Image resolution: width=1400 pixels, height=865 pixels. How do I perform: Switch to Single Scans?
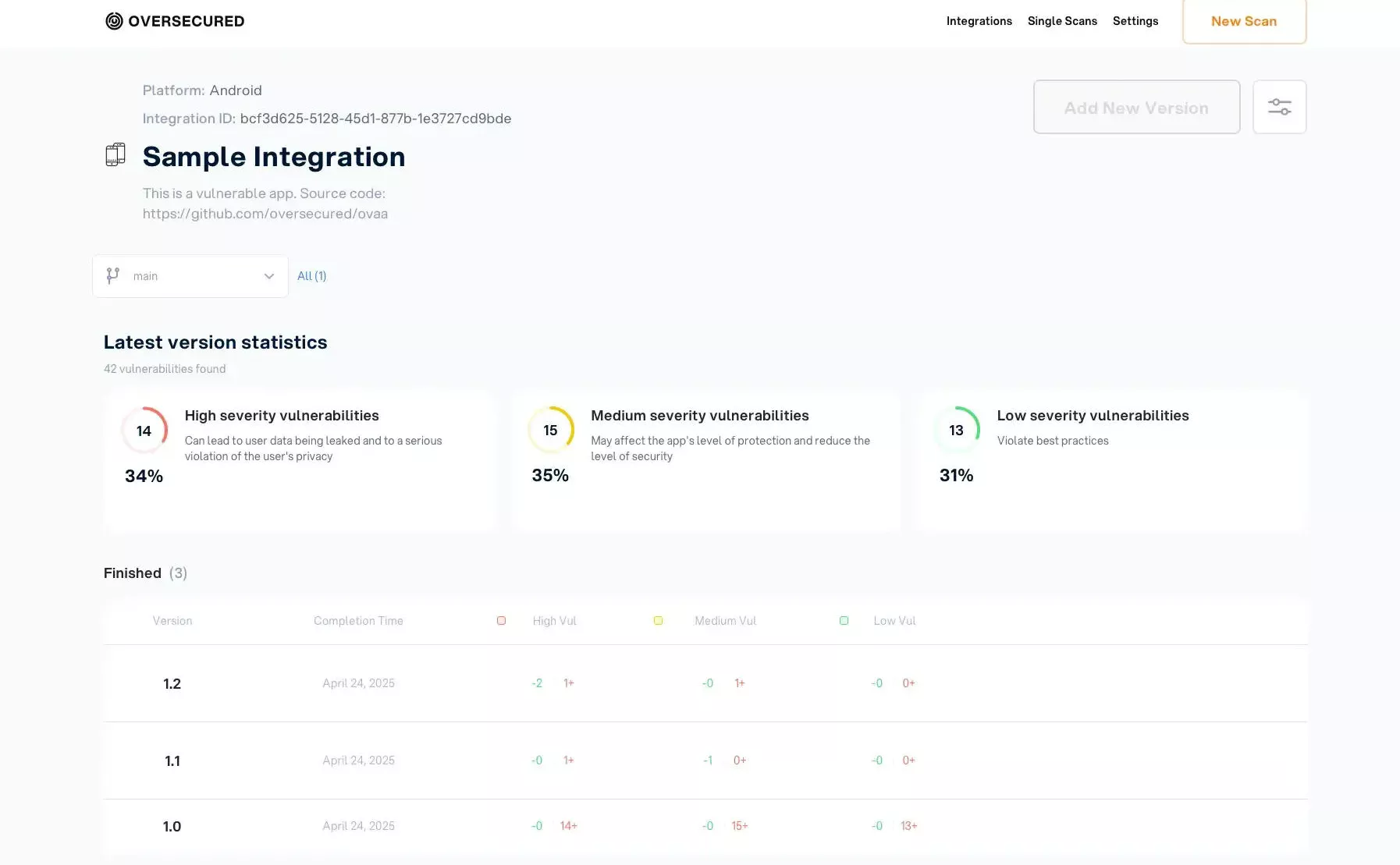pyautogui.click(x=1062, y=21)
